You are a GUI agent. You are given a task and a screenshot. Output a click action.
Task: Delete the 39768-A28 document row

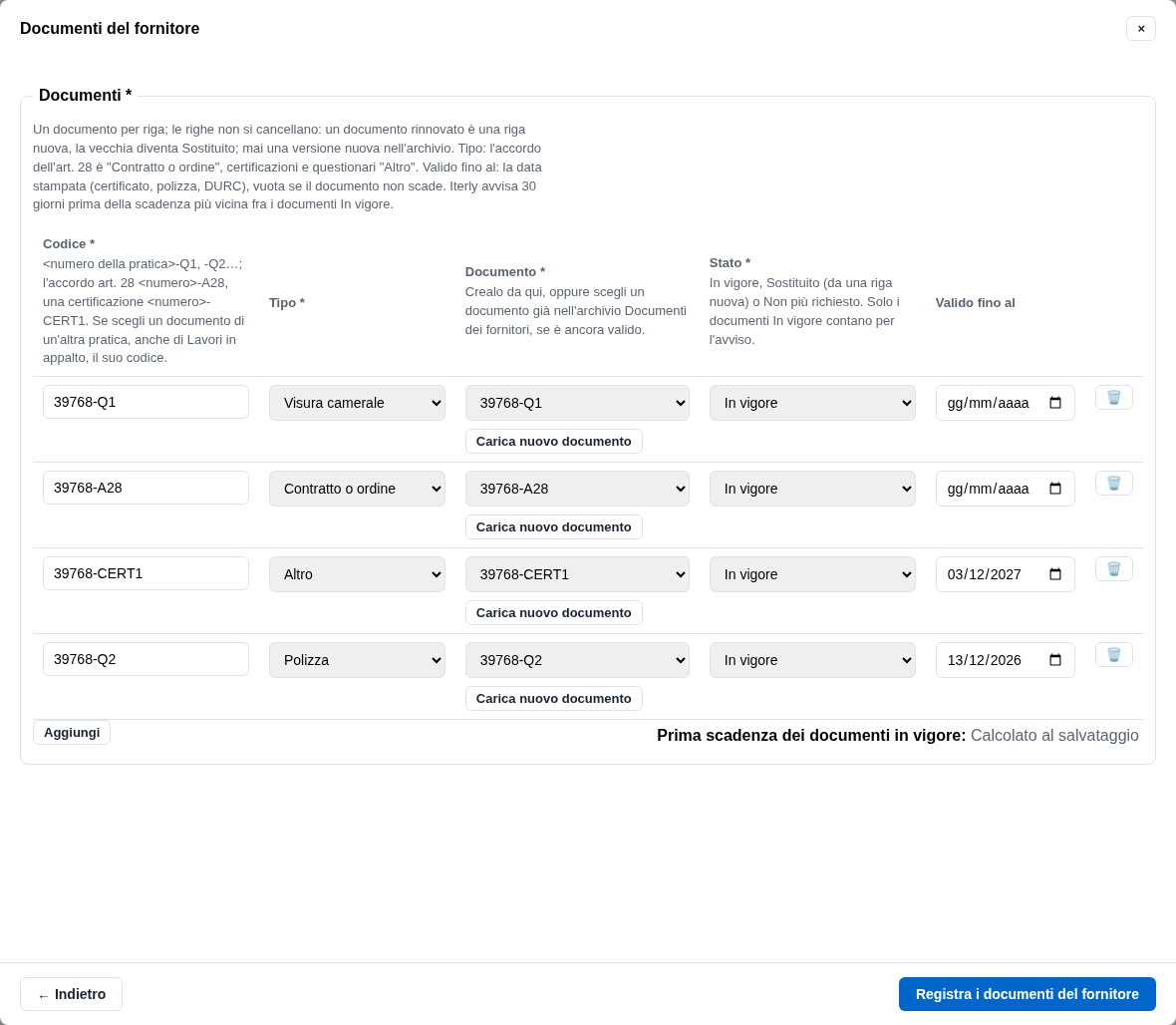coord(1114,484)
